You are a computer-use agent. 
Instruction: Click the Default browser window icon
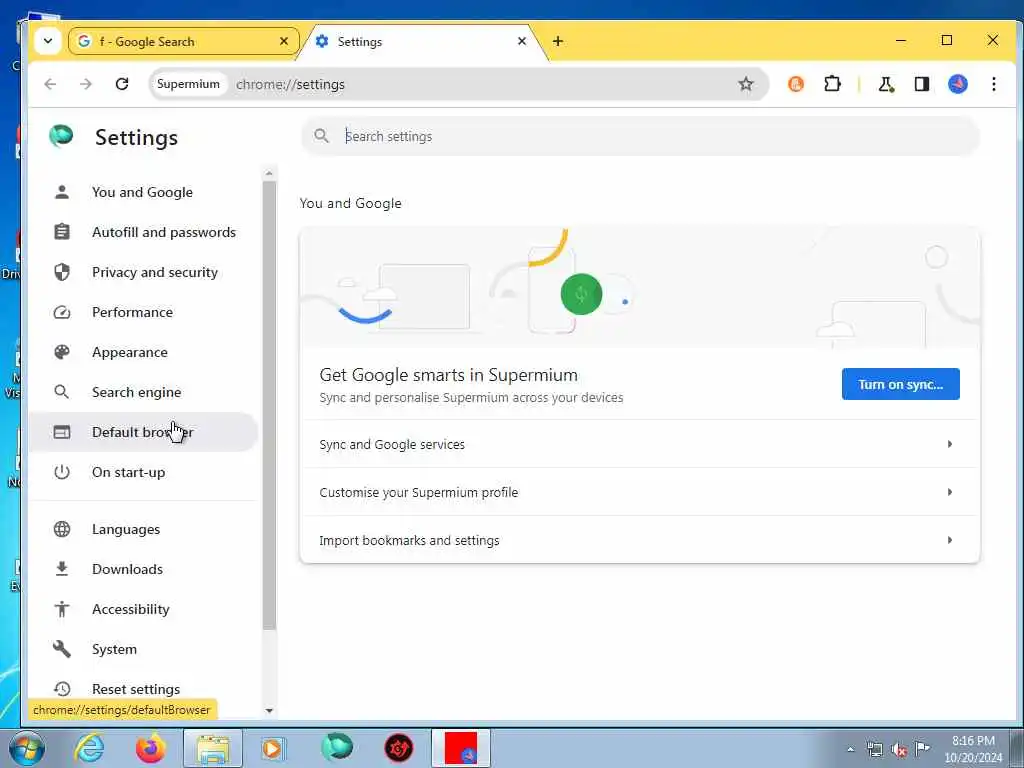click(x=62, y=432)
